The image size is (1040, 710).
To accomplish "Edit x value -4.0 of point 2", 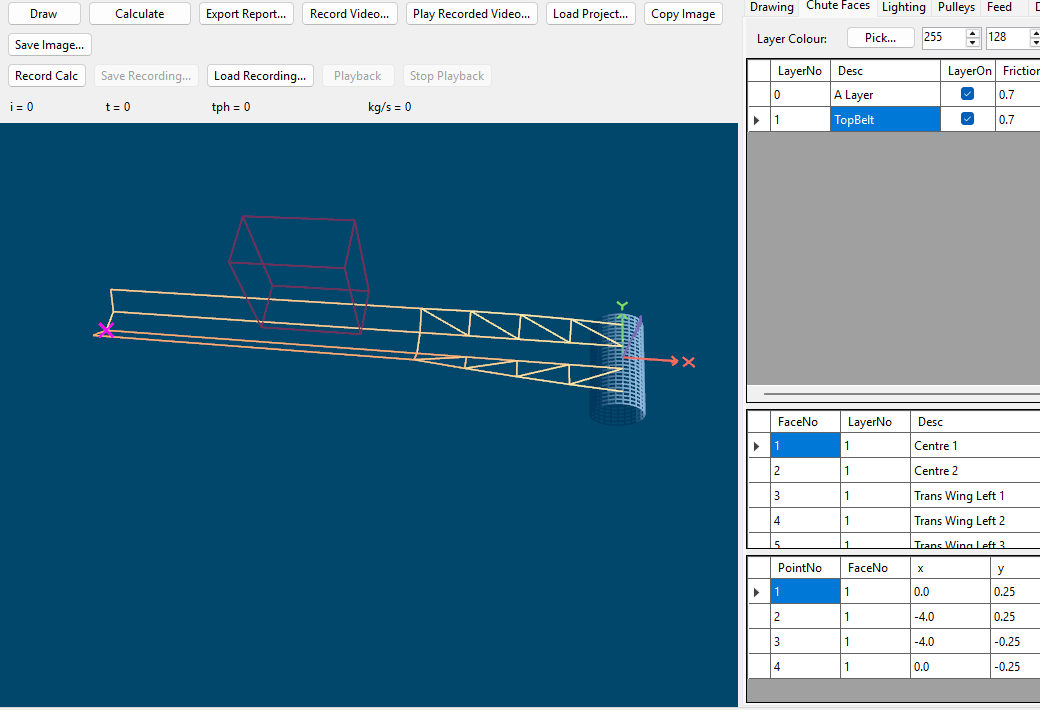I will click(950, 616).
